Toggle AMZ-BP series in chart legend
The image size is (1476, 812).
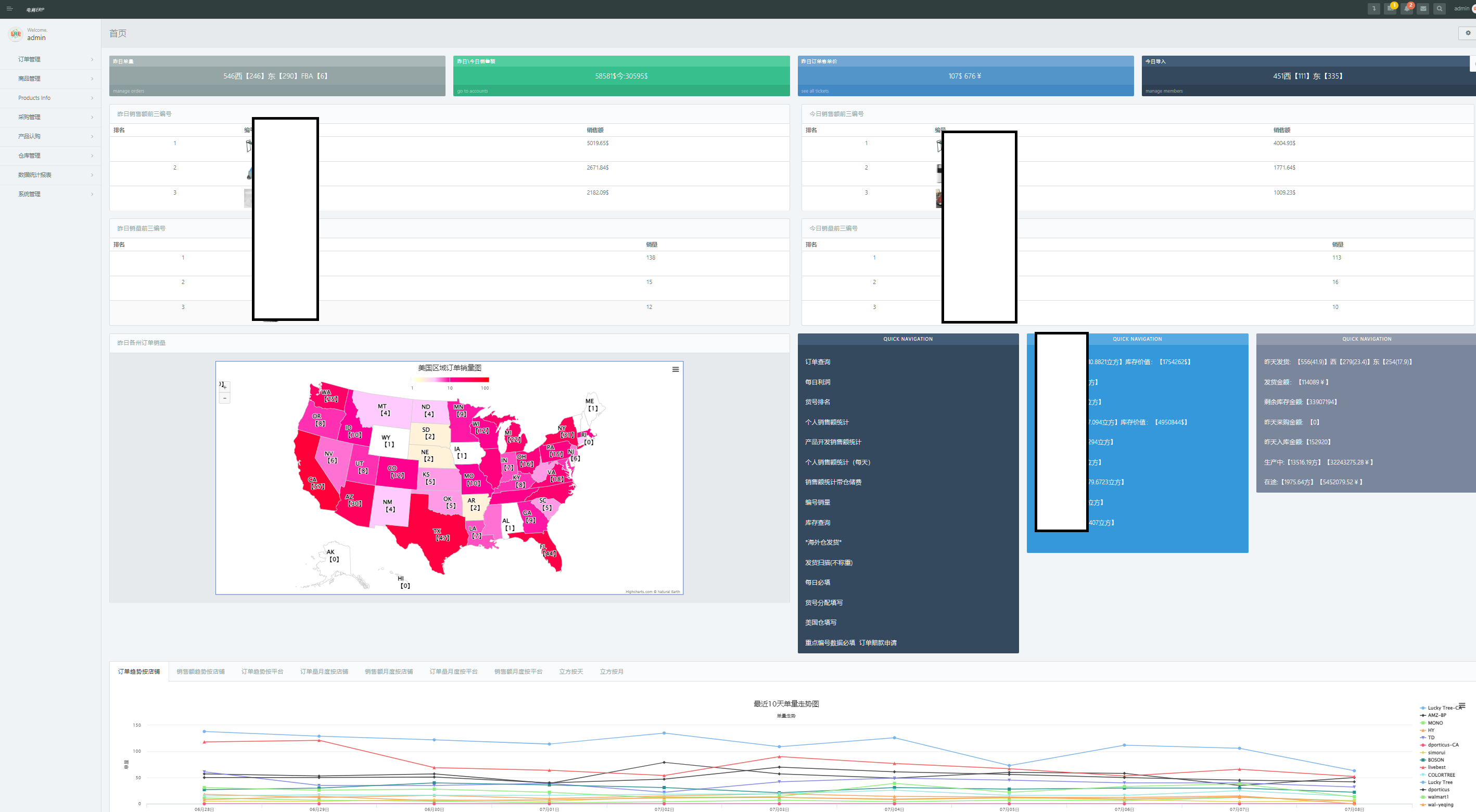coord(1433,715)
